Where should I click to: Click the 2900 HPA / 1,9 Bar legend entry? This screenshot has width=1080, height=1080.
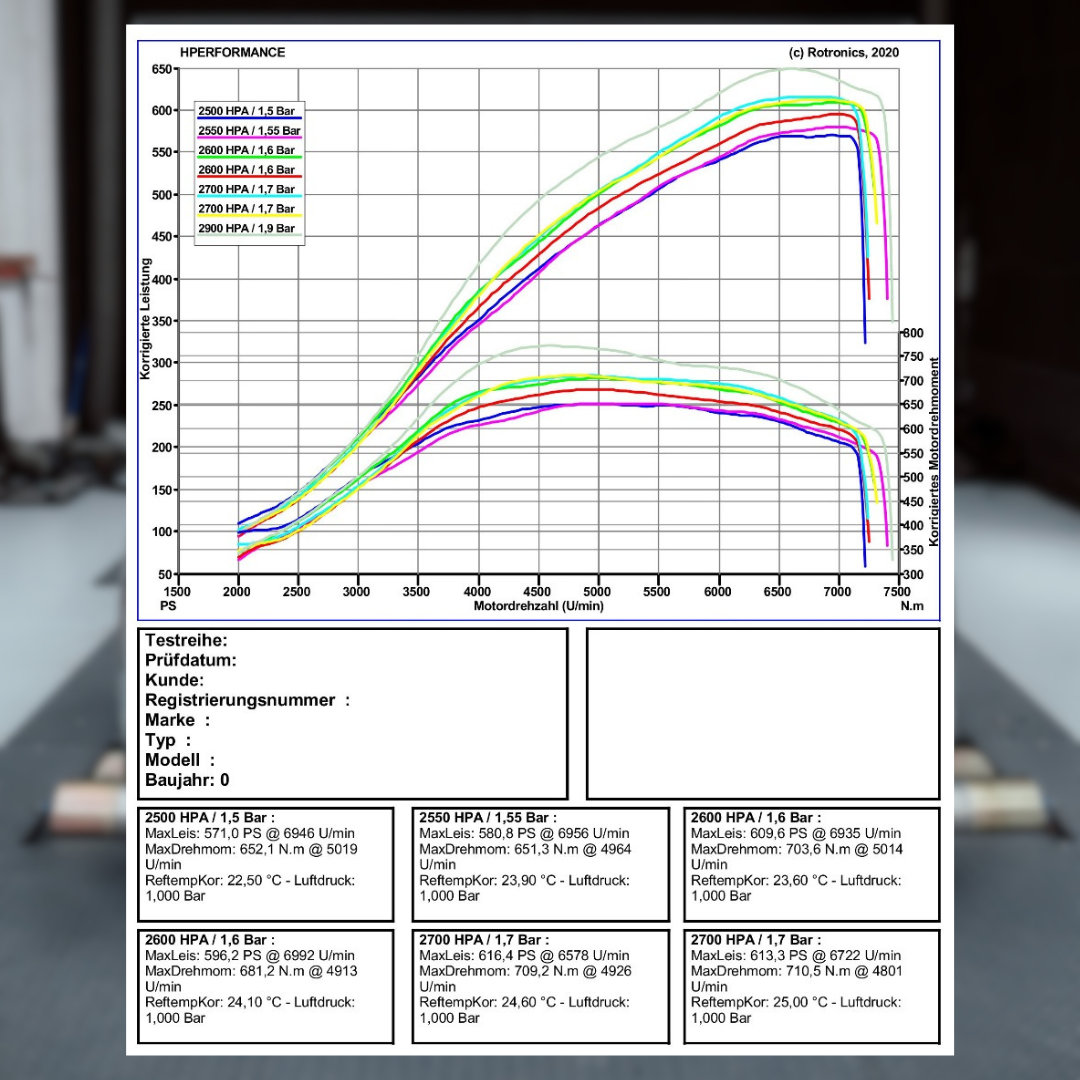[249, 228]
